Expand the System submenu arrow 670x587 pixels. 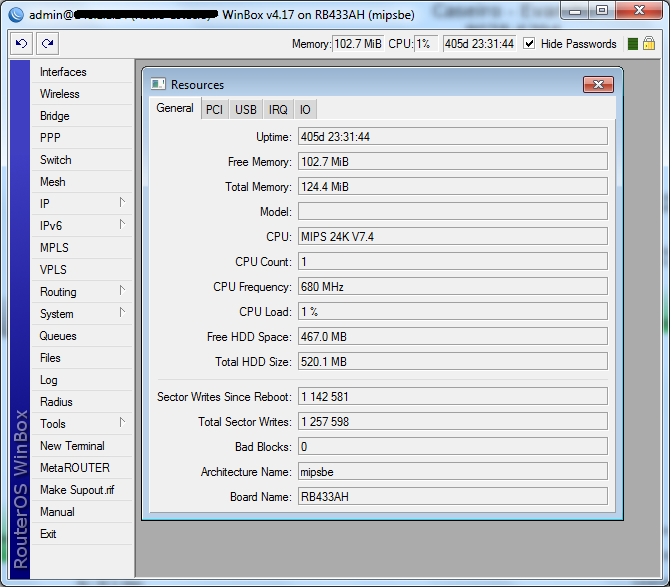[122, 312]
